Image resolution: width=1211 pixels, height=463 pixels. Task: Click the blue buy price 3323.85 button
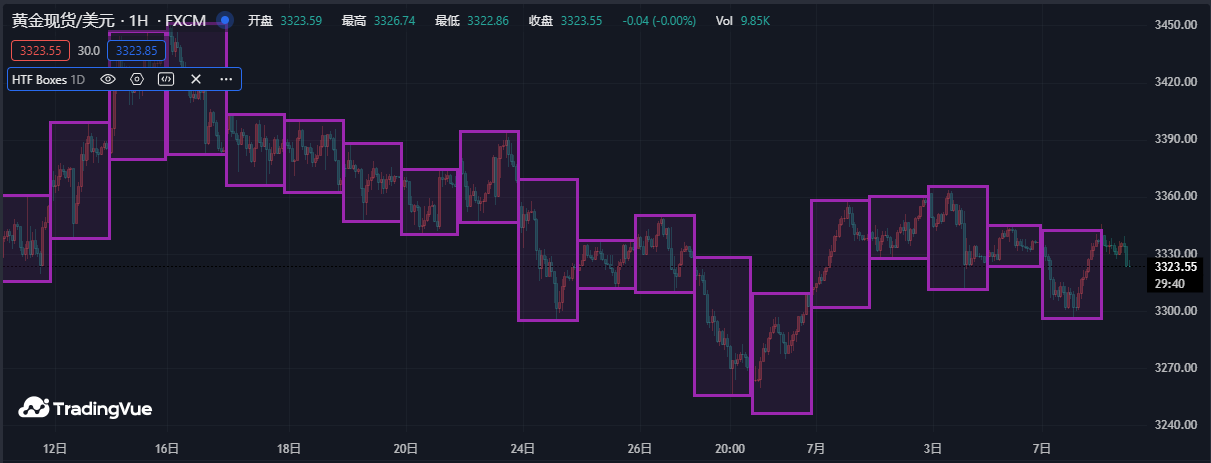[136, 51]
